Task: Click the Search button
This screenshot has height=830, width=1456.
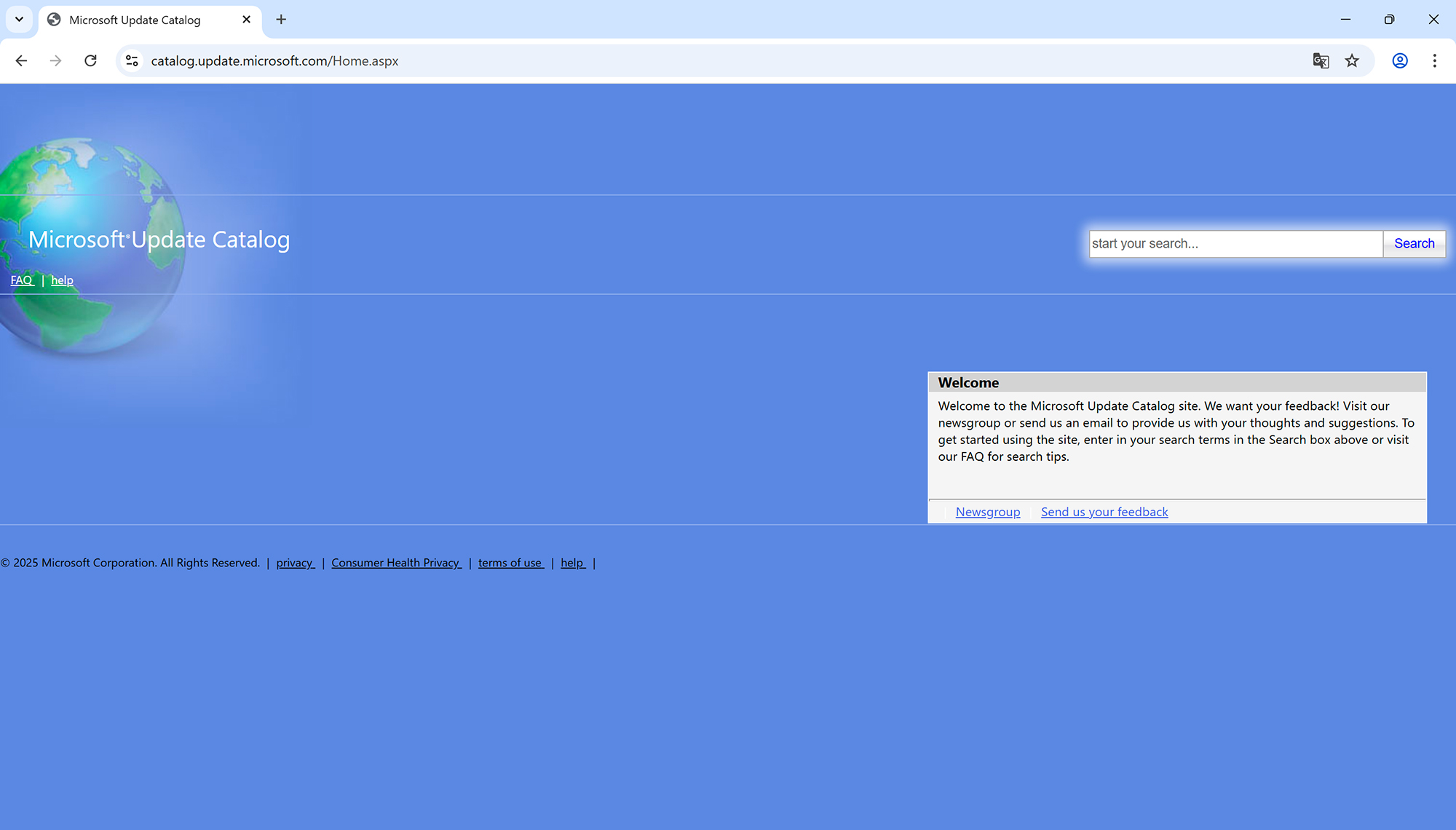Action: pyautogui.click(x=1414, y=244)
